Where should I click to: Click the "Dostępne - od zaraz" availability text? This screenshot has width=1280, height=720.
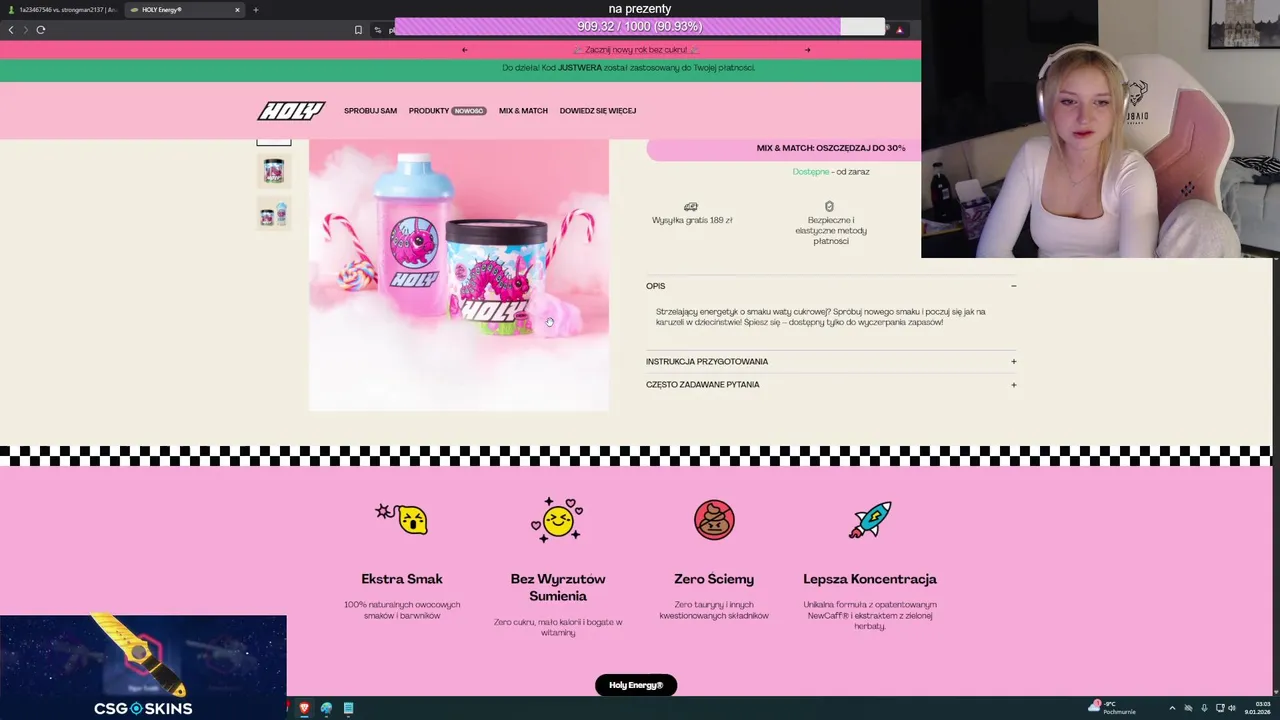pyautogui.click(x=831, y=172)
